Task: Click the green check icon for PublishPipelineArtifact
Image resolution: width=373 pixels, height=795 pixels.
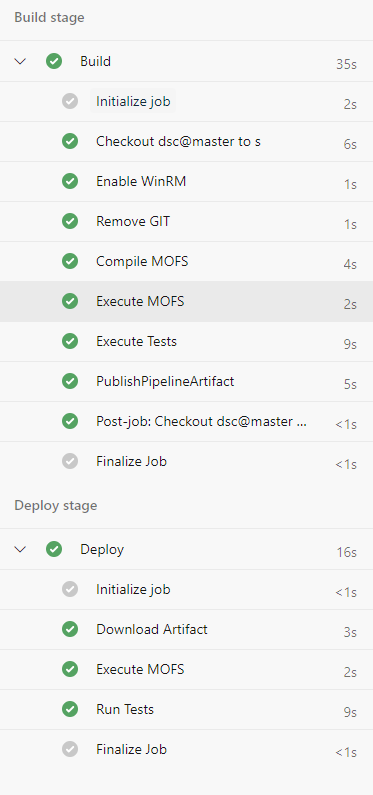Action: coord(70,381)
